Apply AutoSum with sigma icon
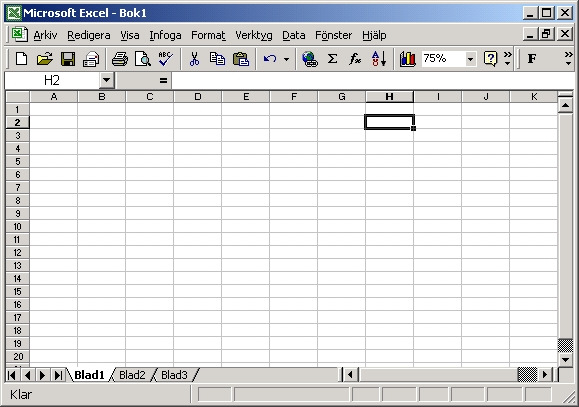 (x=332, y=59)
